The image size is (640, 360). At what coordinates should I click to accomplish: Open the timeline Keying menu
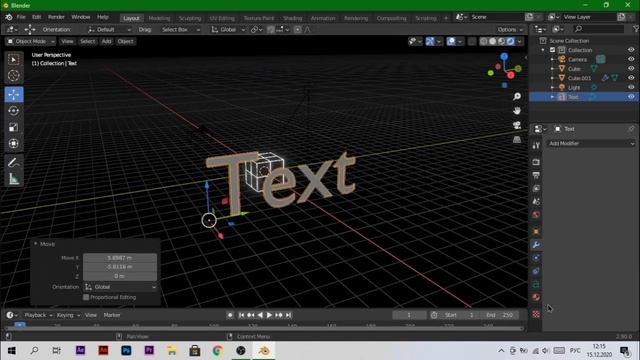(x=68, y=315)
